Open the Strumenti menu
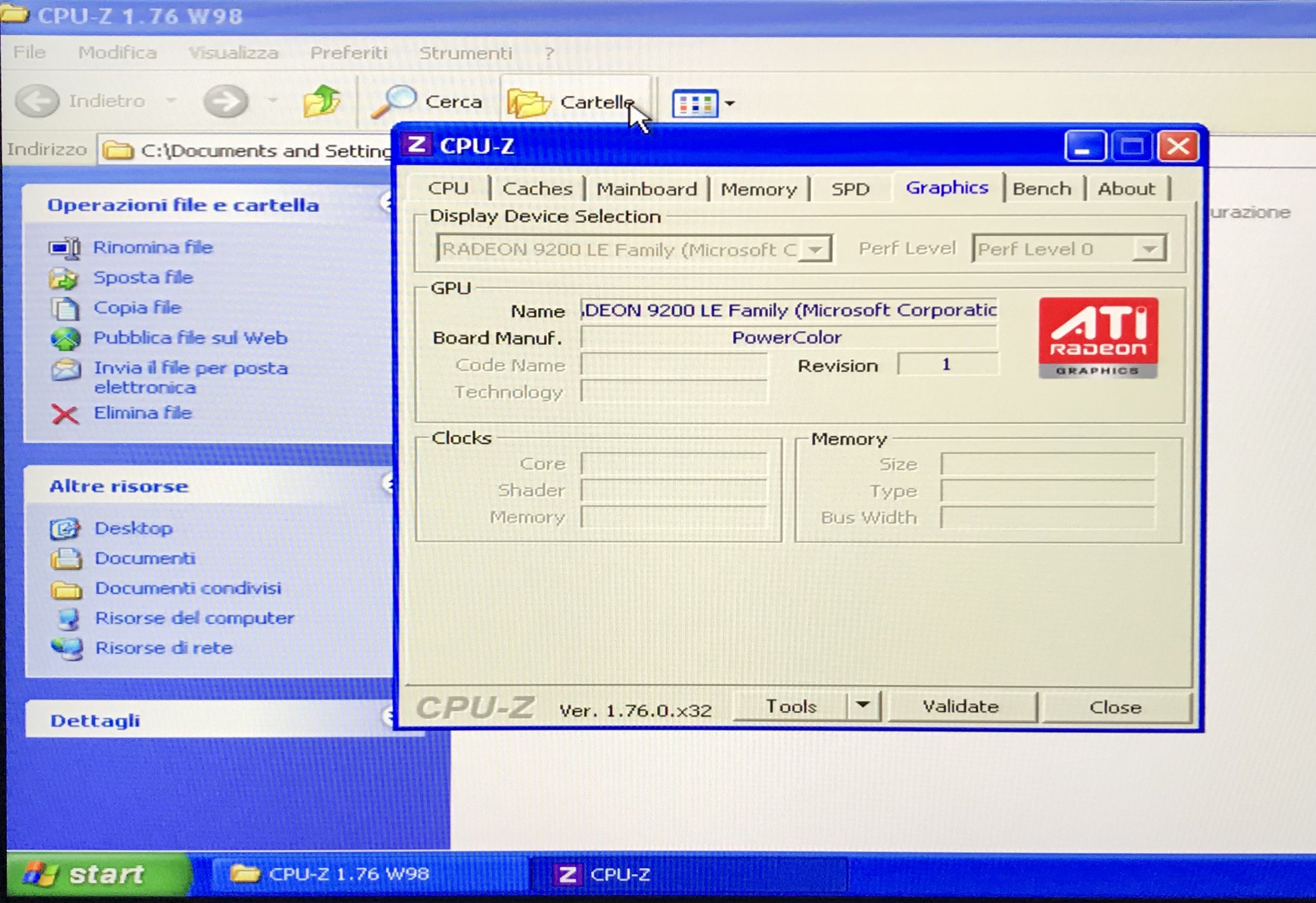Image resolution: width=1316 pixels, height=903 pixels. (x=465, y=53)
